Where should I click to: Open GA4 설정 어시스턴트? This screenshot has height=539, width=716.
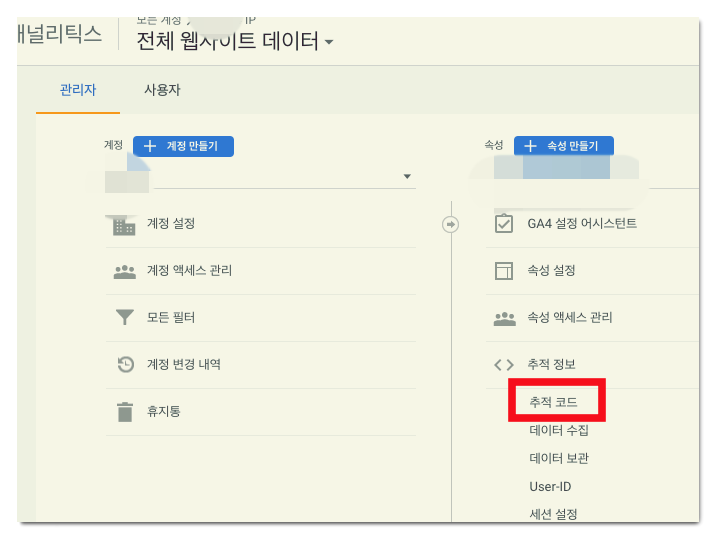[582, 223]
